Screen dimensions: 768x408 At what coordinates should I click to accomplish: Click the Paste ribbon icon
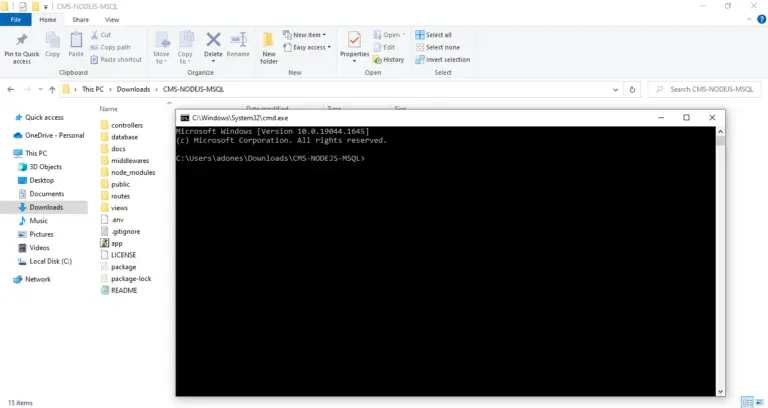pyautogui.click(x=76, y=40)
